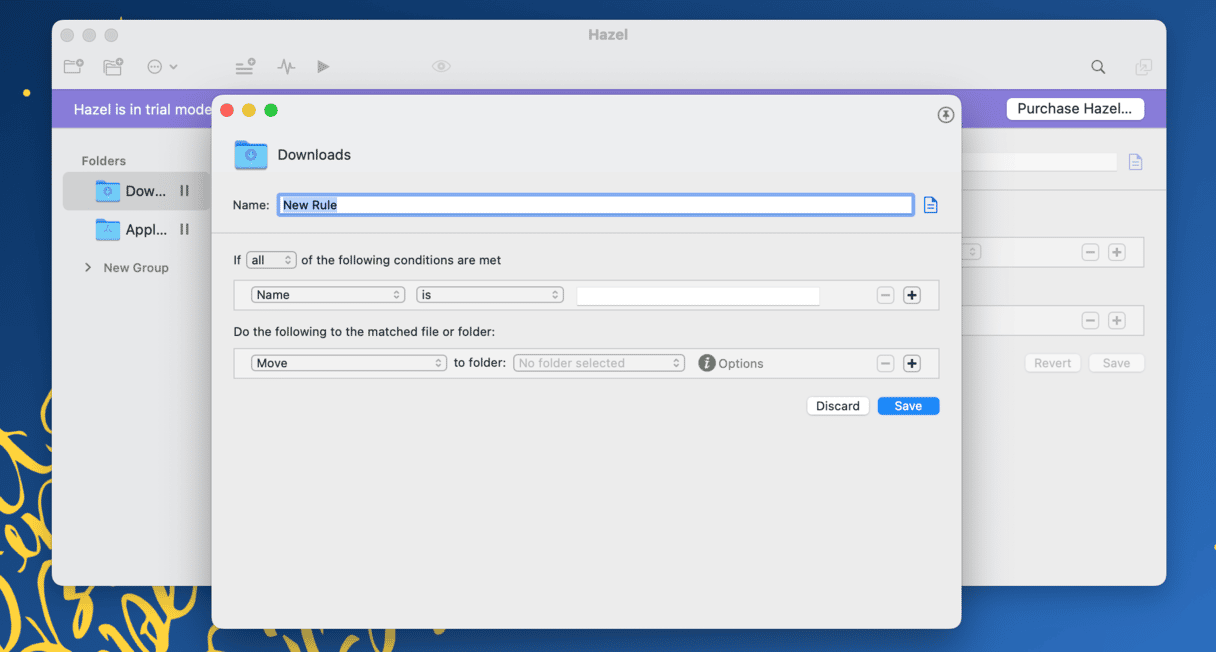Click the 'Hazel is in trial mode' banner text
The height and width of the screenshot is (652, 1216).
143,109
